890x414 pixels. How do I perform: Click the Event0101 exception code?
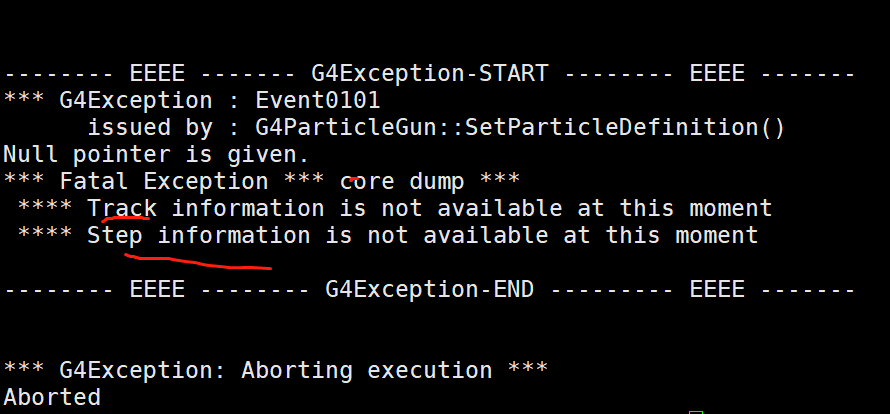[317, 101]
